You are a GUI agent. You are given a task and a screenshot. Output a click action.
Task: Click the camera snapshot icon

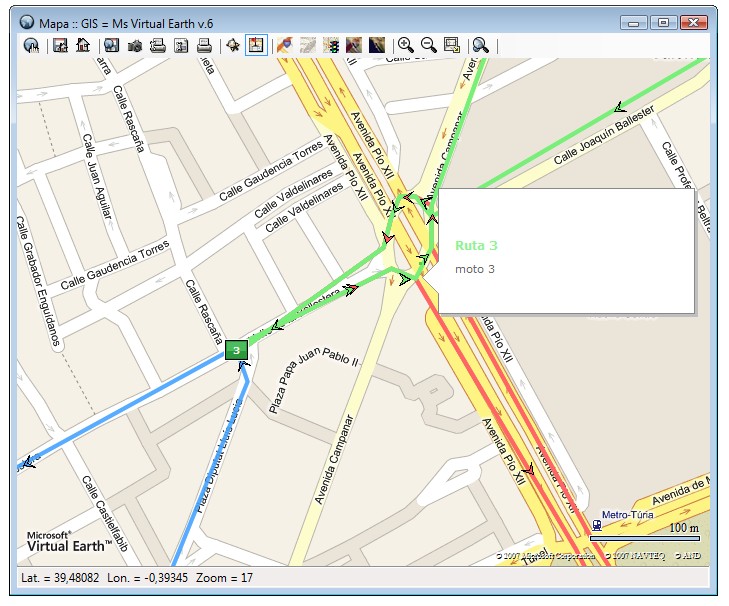(135, 45)
